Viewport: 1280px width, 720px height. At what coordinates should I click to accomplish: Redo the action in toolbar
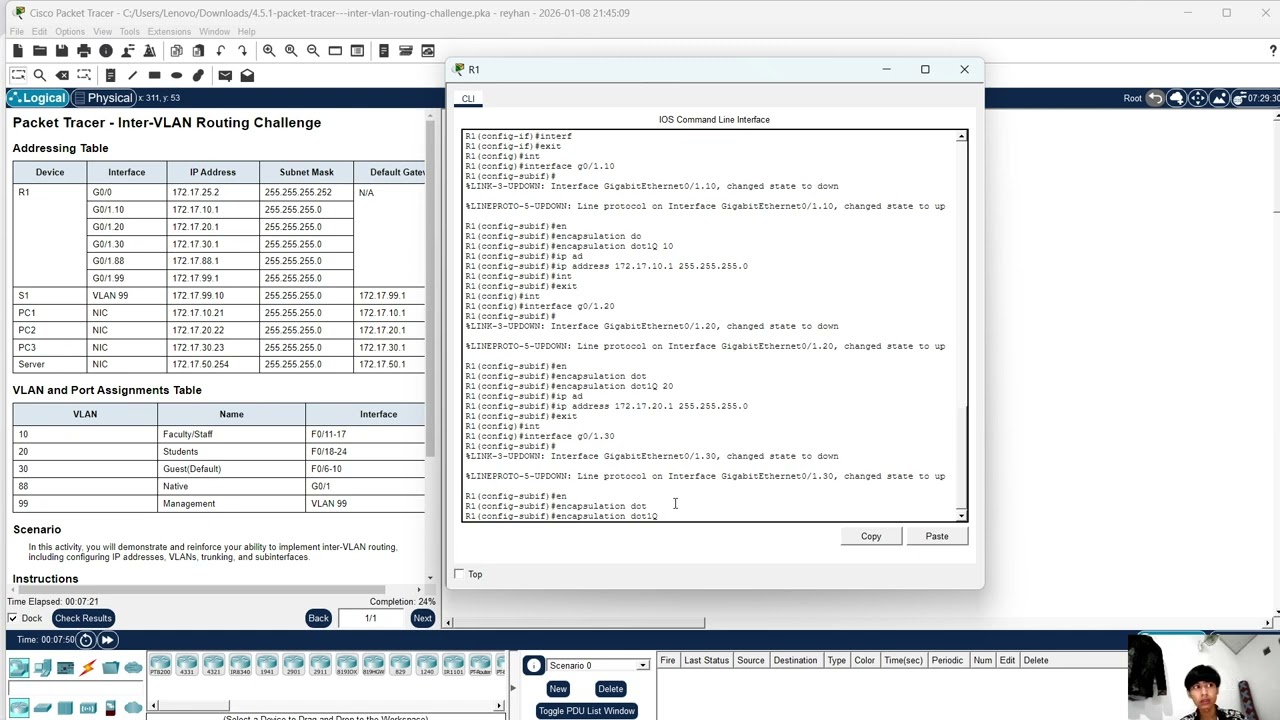click(x=242, y=51)
